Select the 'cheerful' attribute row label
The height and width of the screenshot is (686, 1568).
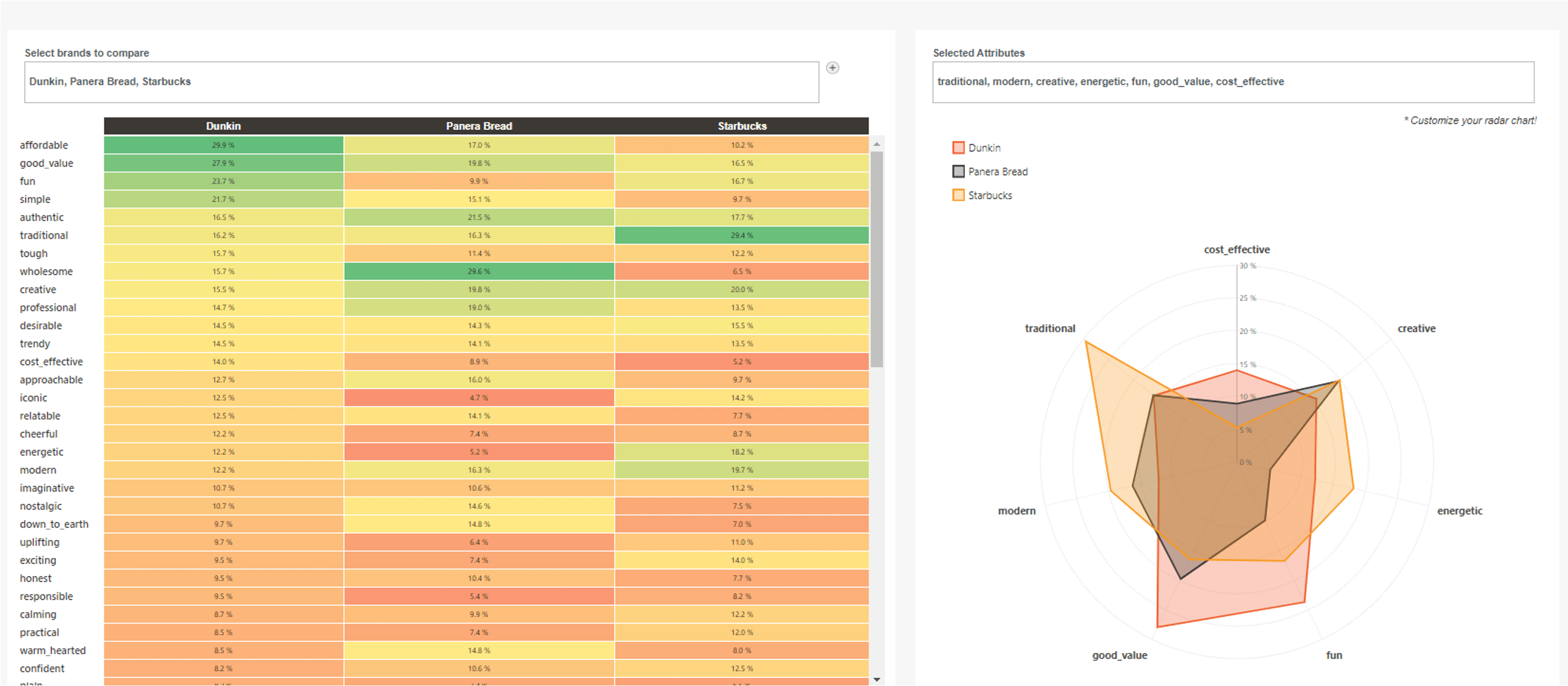(x=38, y=434)
